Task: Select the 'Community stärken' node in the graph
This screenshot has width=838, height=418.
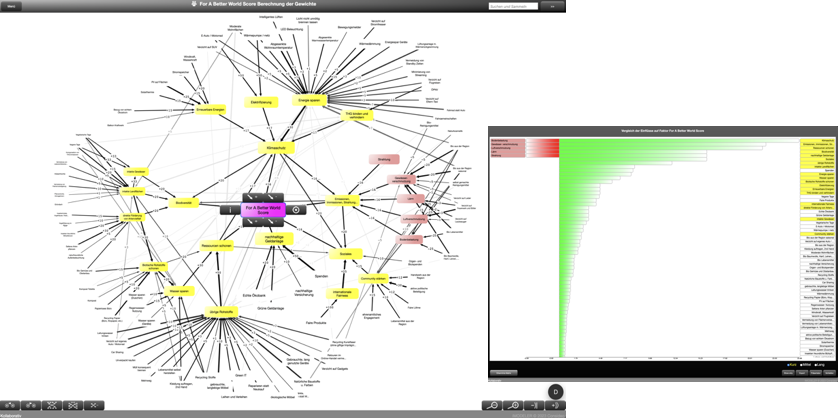Action: [x=373, y=278]
